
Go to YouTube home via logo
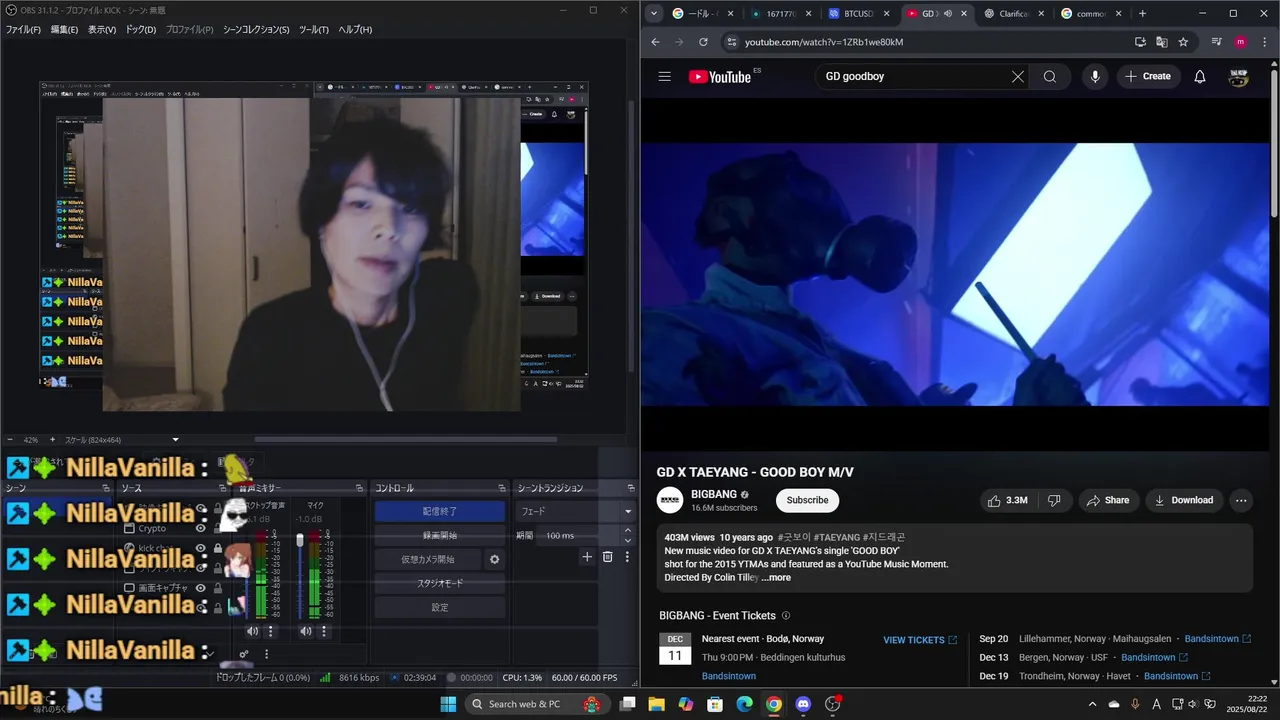(720, 77)
